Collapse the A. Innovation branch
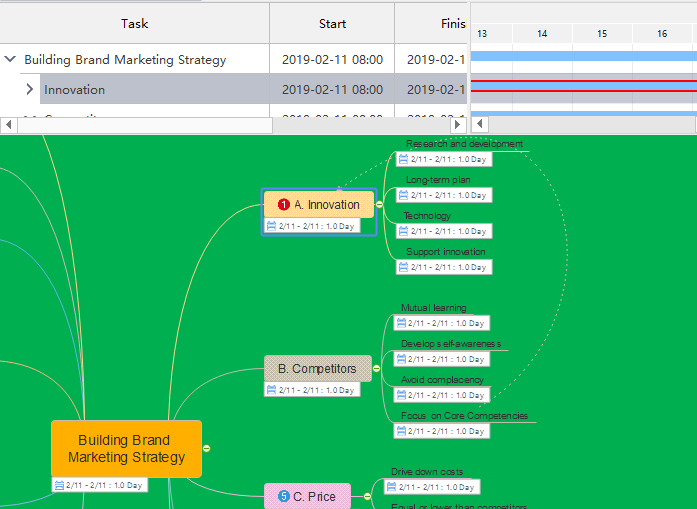 click(x=379, y=205)
